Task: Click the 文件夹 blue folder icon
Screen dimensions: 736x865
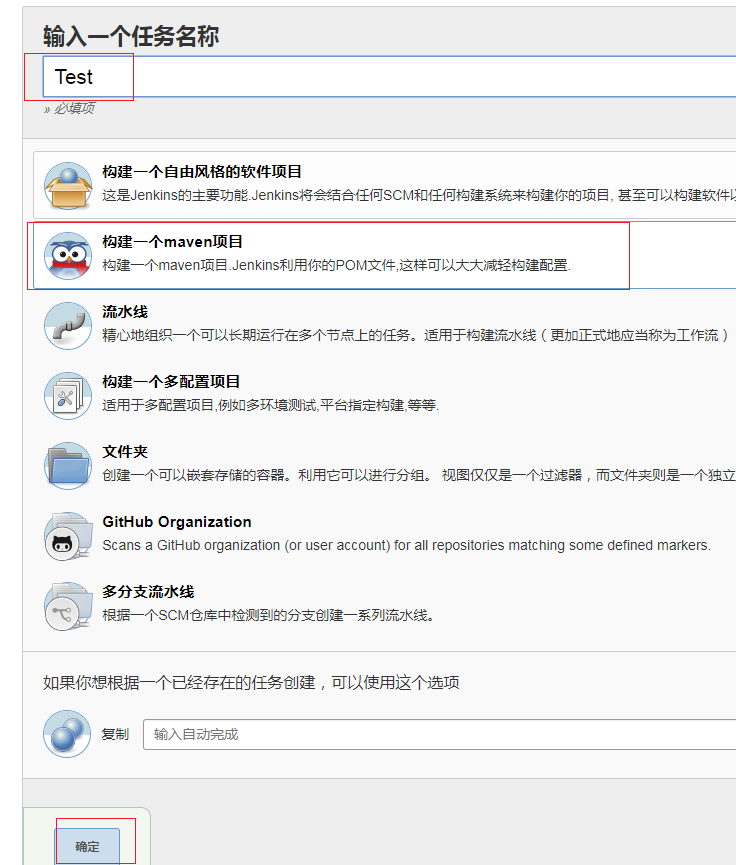Action: [x=68, y=466]
